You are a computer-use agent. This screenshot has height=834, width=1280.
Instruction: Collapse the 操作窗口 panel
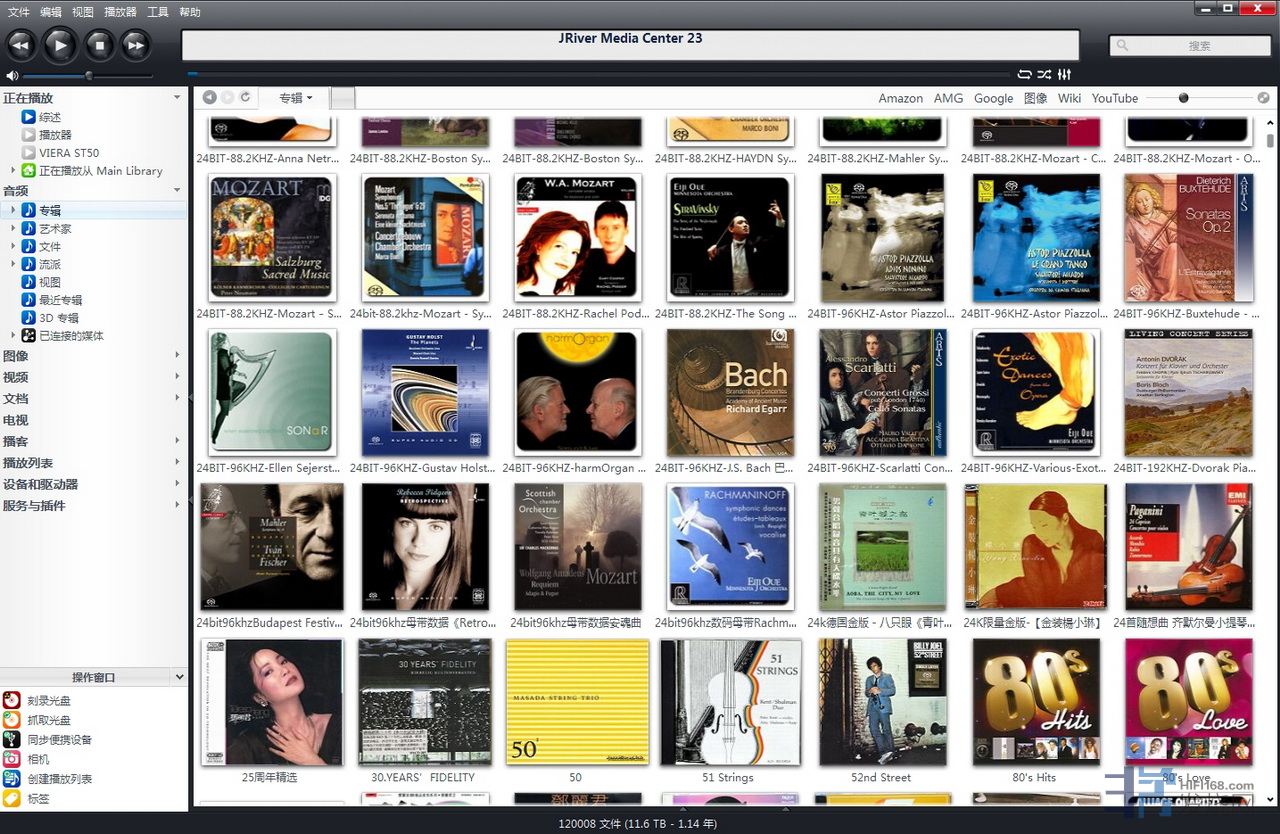tap(180, 677)
